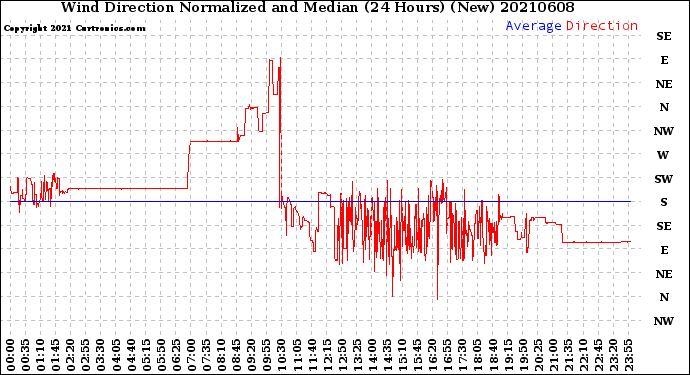Click the time label '19:15'

(508, 355)
